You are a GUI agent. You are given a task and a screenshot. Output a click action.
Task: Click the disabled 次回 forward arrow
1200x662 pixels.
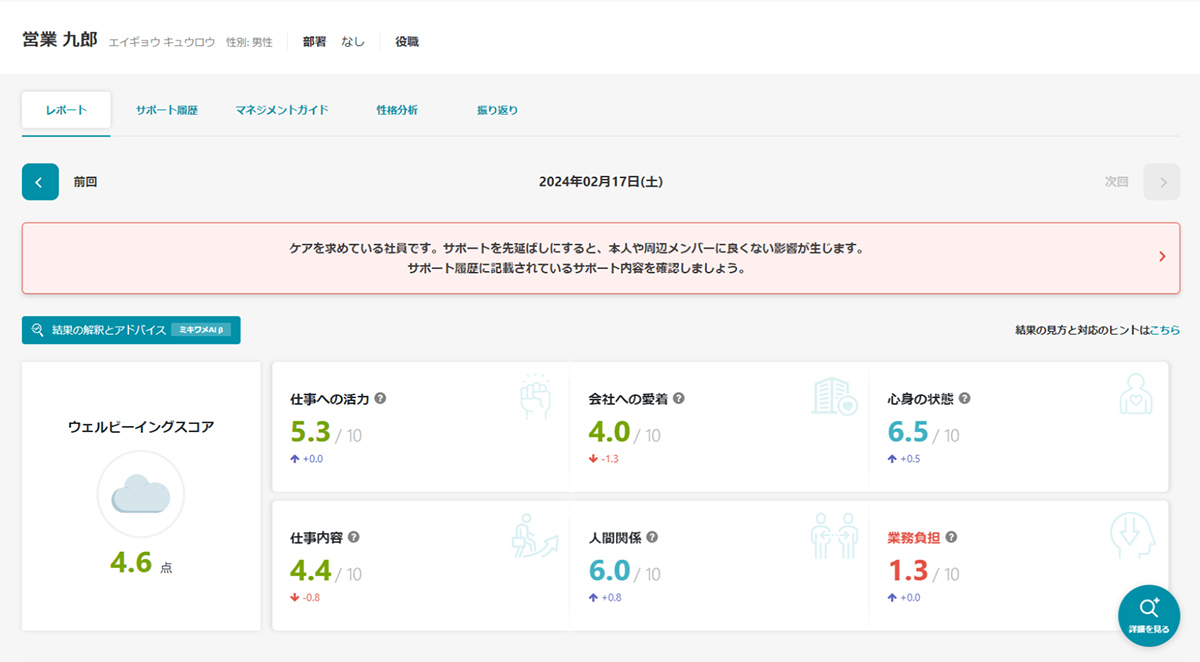(x=1160, y=182)
